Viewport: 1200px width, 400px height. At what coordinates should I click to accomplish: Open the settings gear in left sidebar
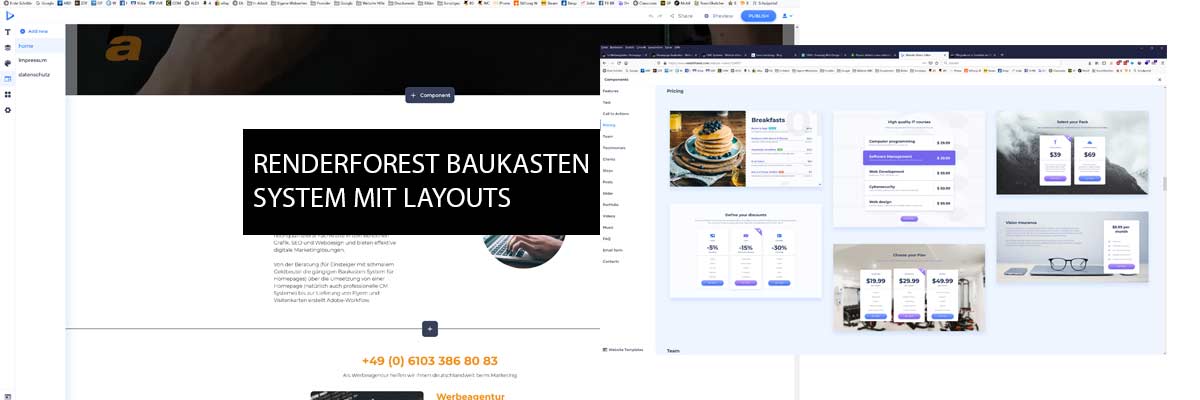(x=8, y=109)
